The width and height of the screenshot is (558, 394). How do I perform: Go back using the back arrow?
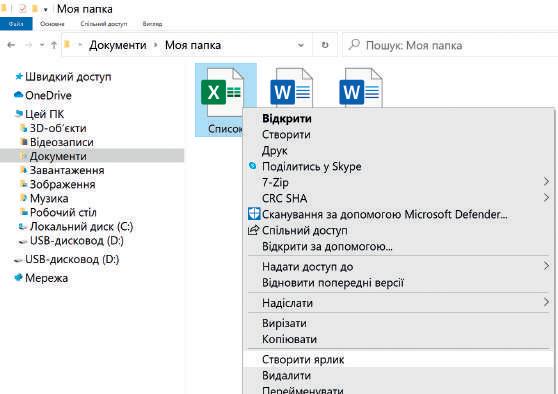pos(11,45)
